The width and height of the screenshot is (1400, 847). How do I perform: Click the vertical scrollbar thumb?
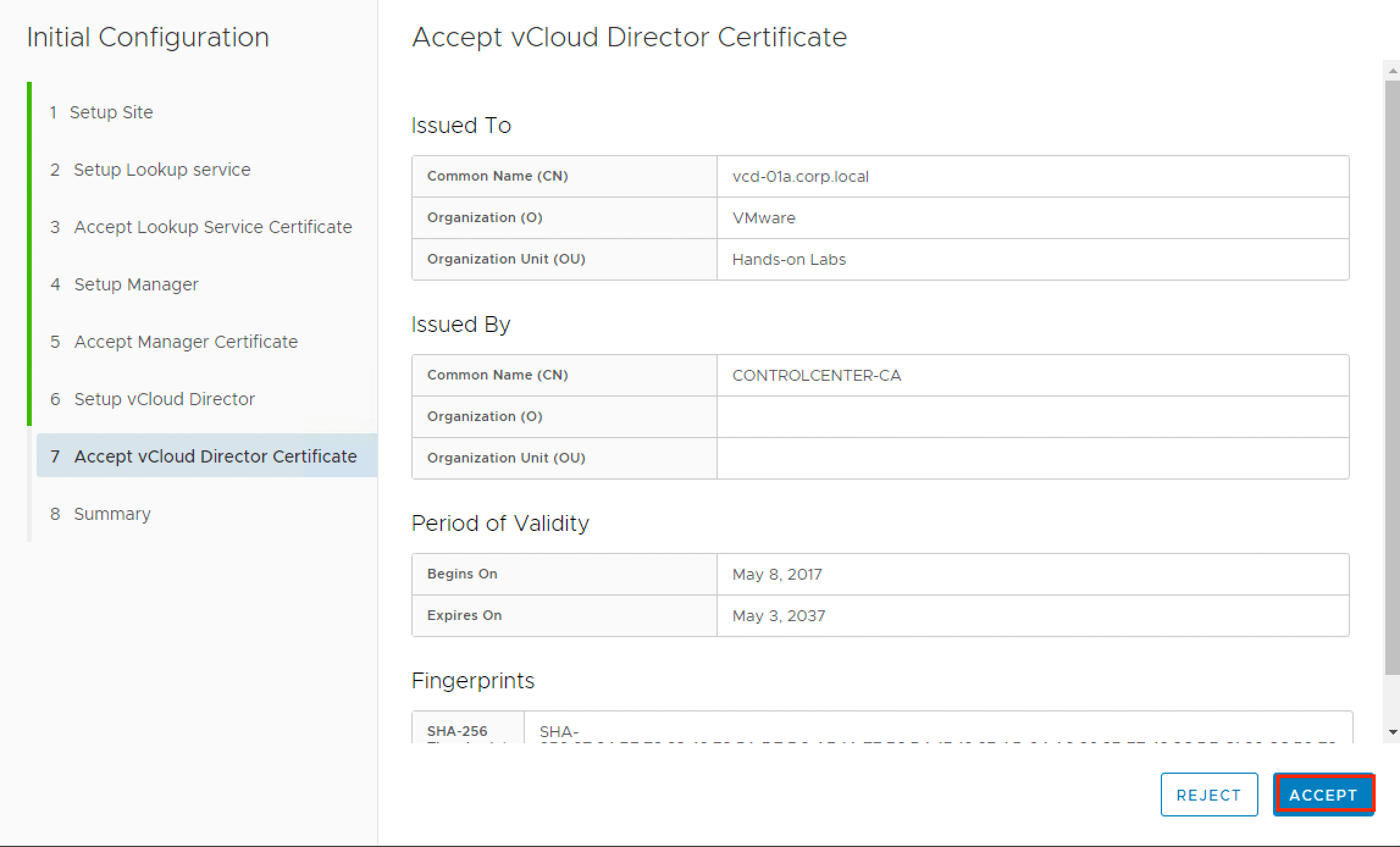[1392, 378]
